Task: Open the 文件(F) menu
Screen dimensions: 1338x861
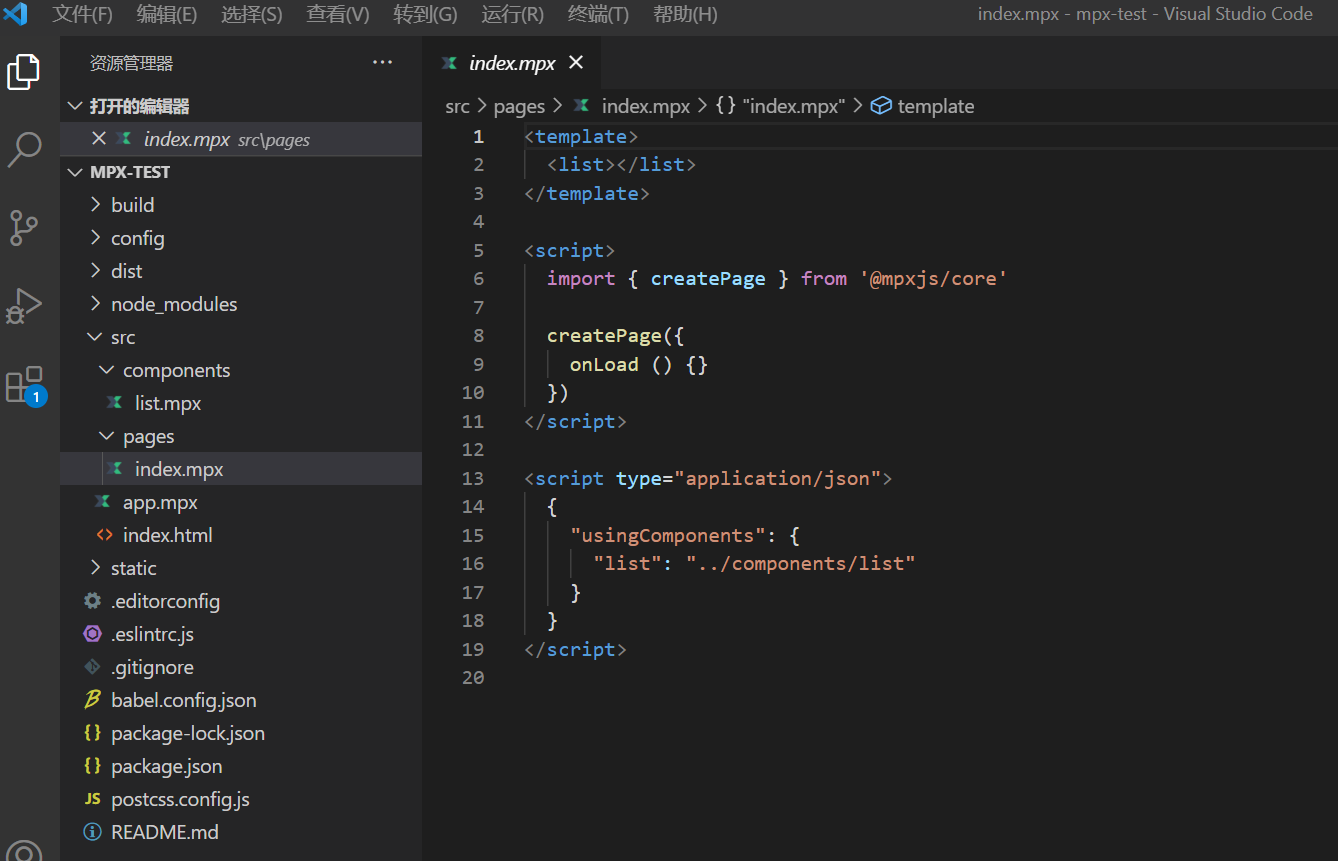Action: tap(83, 14)
